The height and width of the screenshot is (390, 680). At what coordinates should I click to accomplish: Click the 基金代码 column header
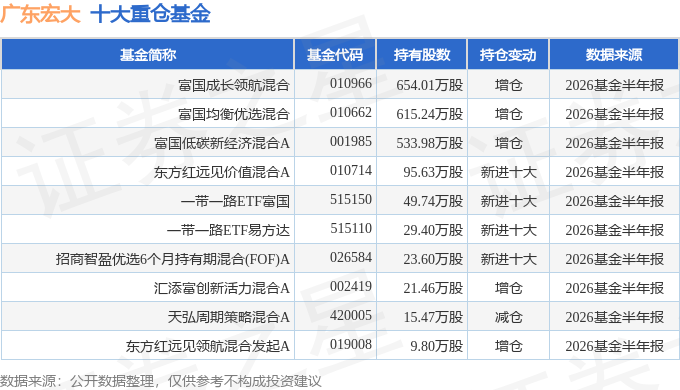335,55
